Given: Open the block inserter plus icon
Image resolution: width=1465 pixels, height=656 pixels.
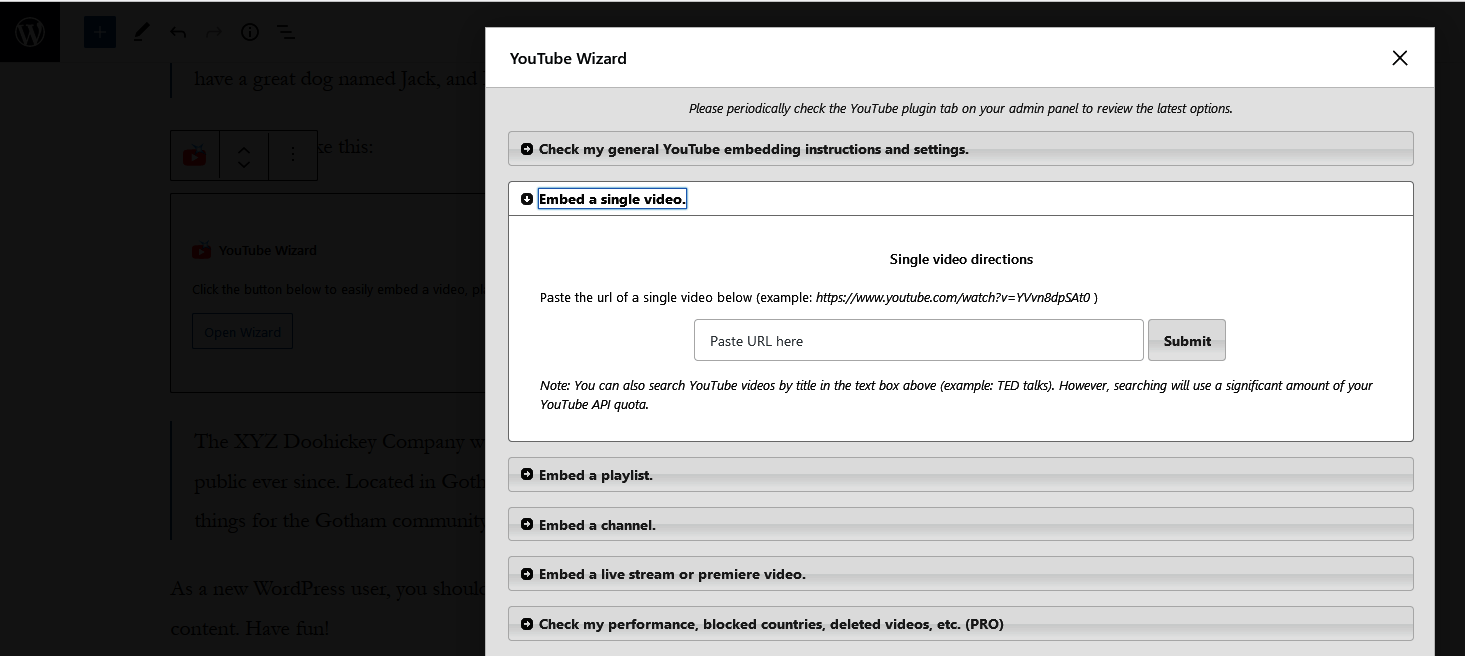Looking at the screenshot, I should pyautogui.click(x=99, y=31).
